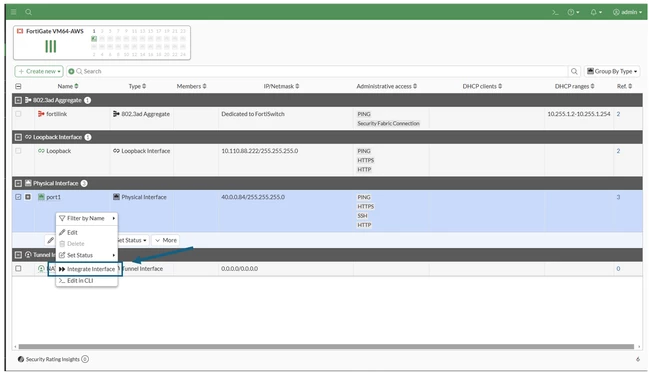Sort by the Name column
The height and width of the screenshot is (372, 649).
tap(68, 86)
